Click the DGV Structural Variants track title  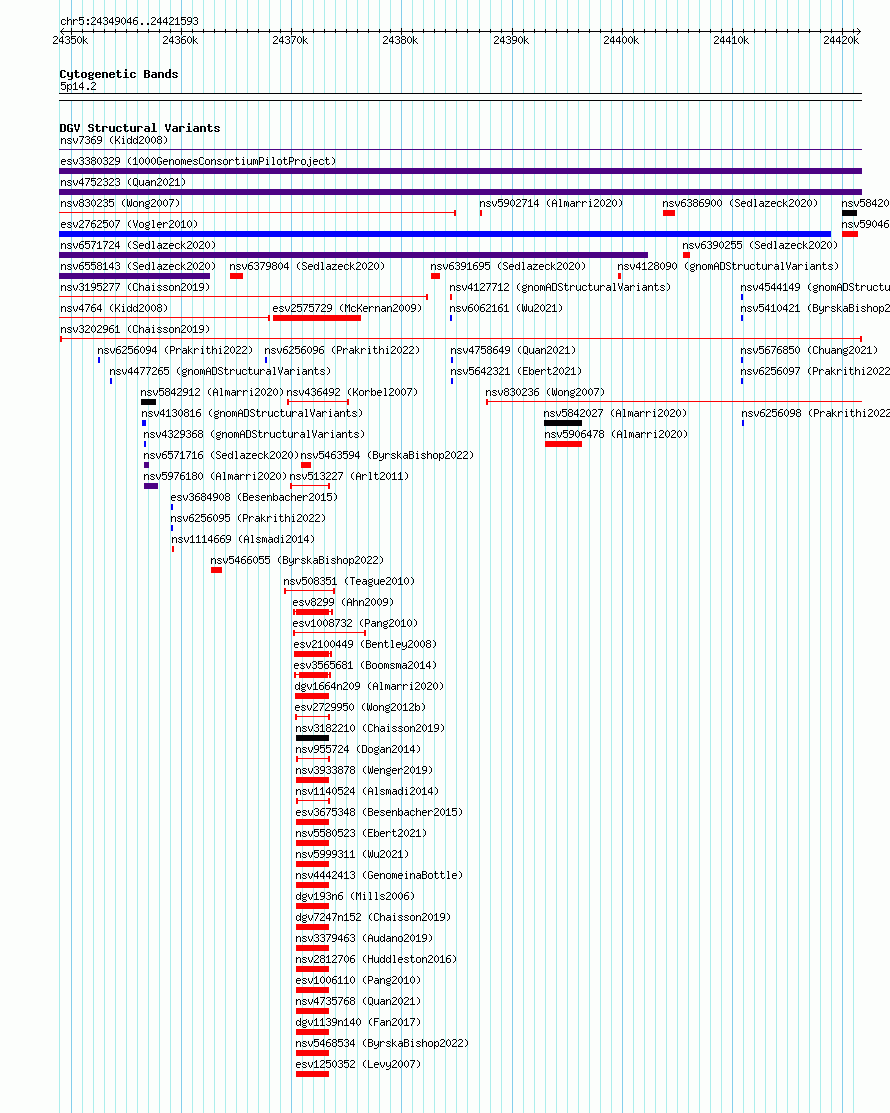coord(140,128)
